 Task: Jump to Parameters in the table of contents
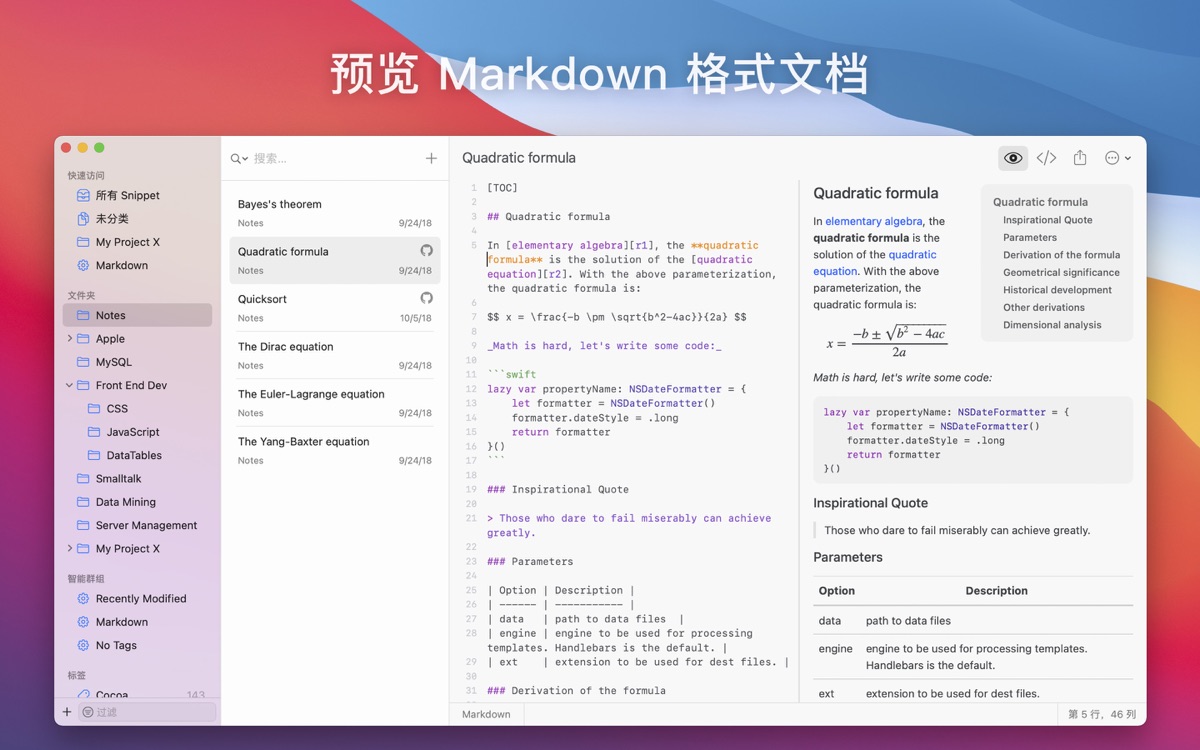click(1030, 238)
